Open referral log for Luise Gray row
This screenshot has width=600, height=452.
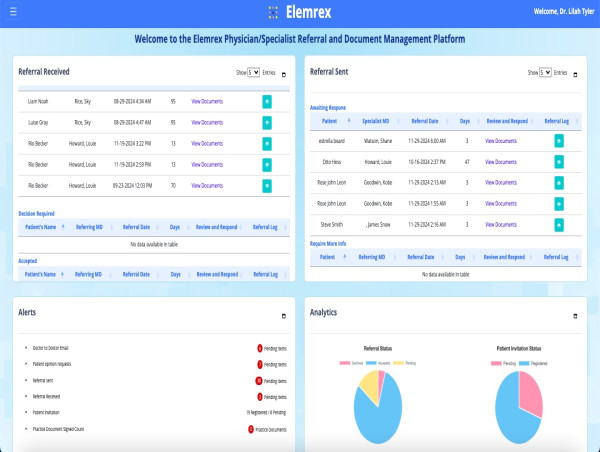[x=267, y=123]
